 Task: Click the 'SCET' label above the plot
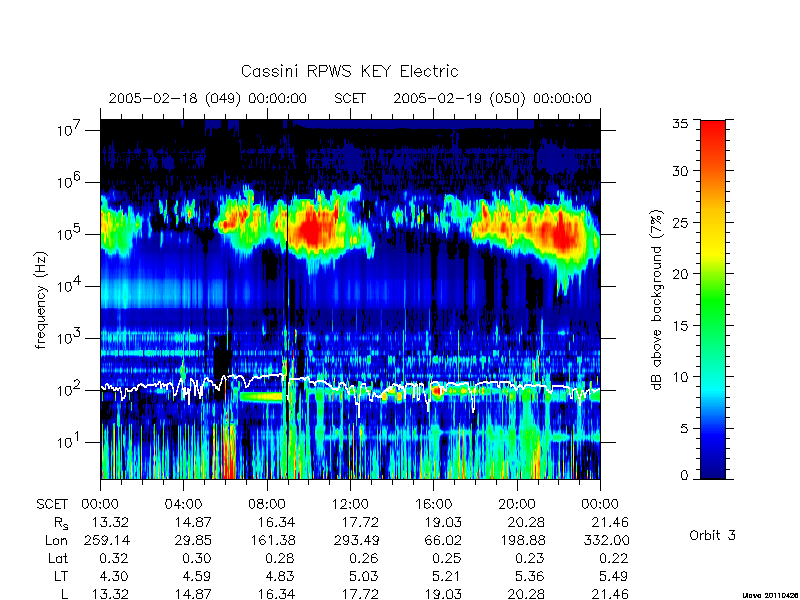point(350,98)
